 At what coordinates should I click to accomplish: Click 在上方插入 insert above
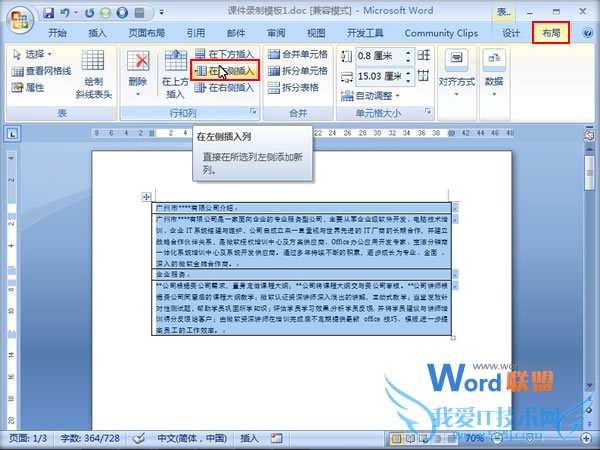tap(175, 75)
